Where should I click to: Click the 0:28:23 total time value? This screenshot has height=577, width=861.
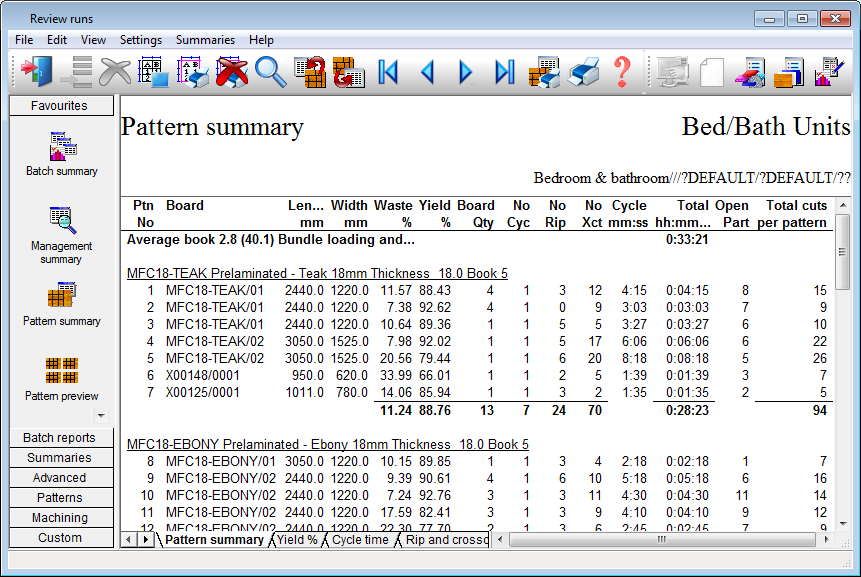pos(687,411)
